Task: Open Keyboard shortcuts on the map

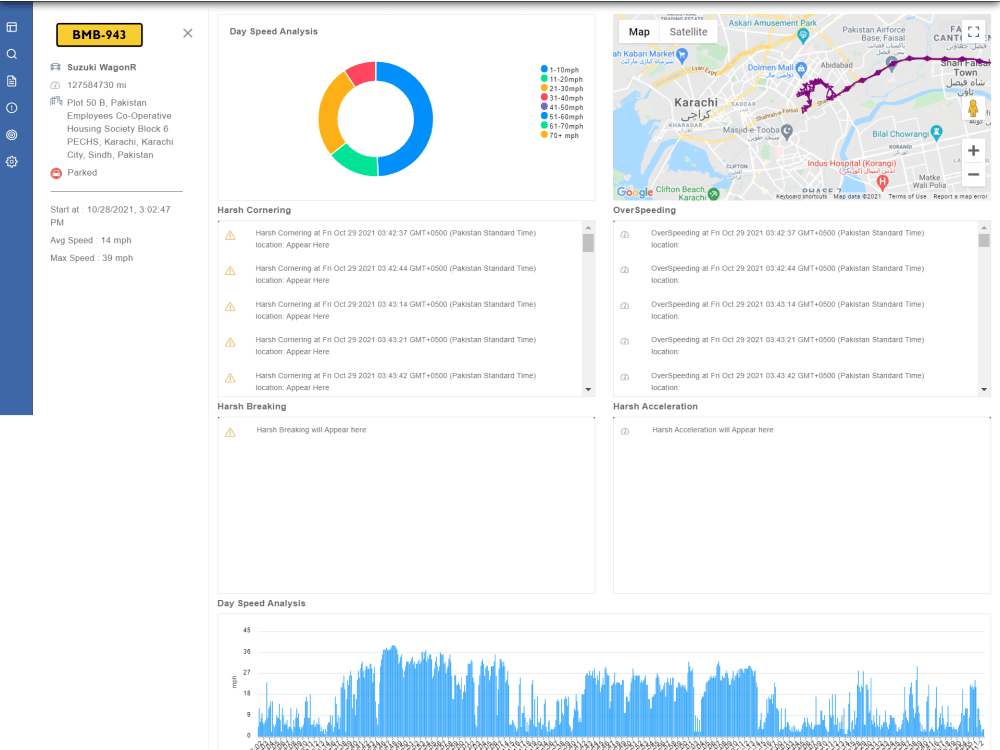Action: (x=801, y=196)
